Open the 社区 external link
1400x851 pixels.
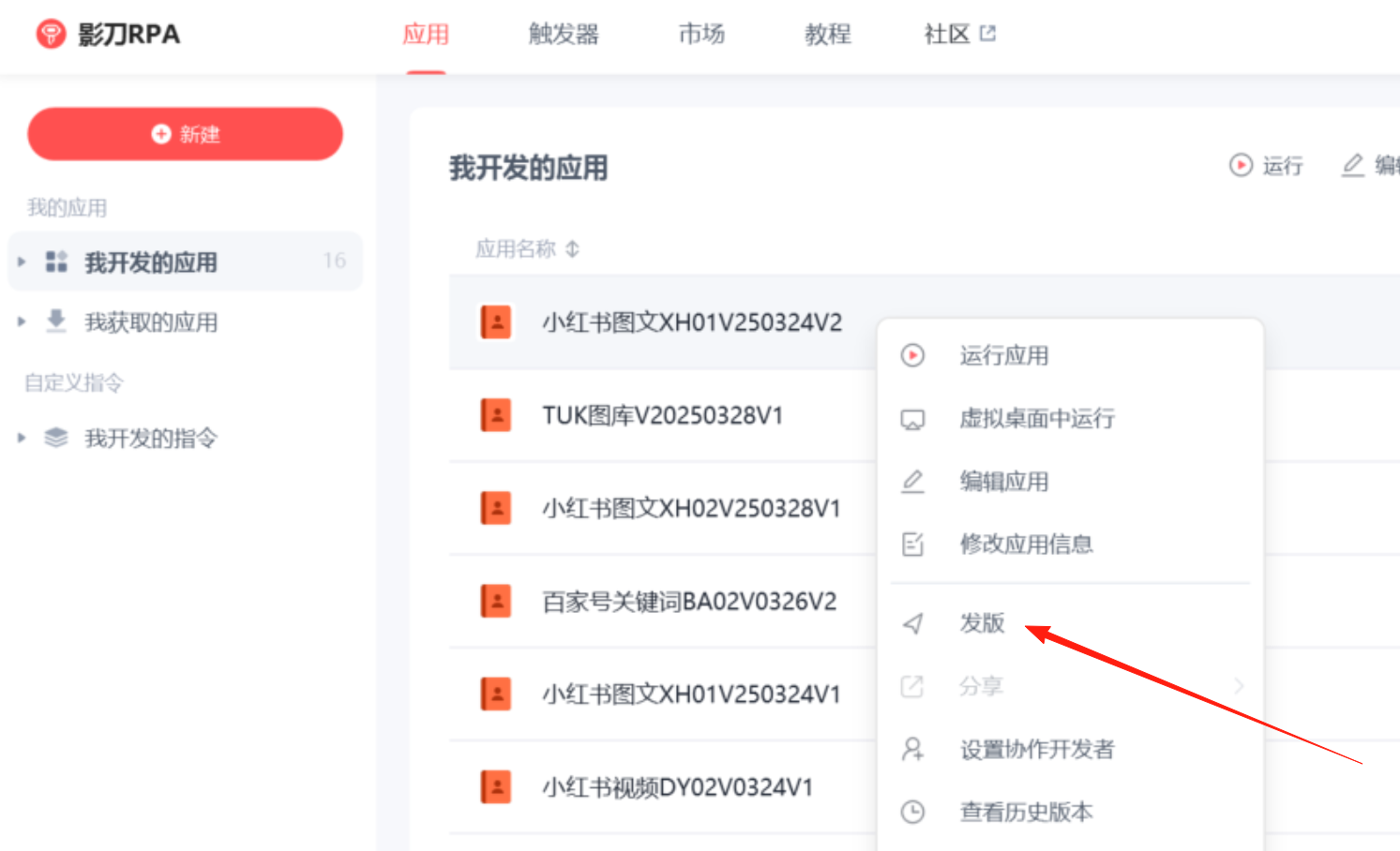(x=958, y=35)
